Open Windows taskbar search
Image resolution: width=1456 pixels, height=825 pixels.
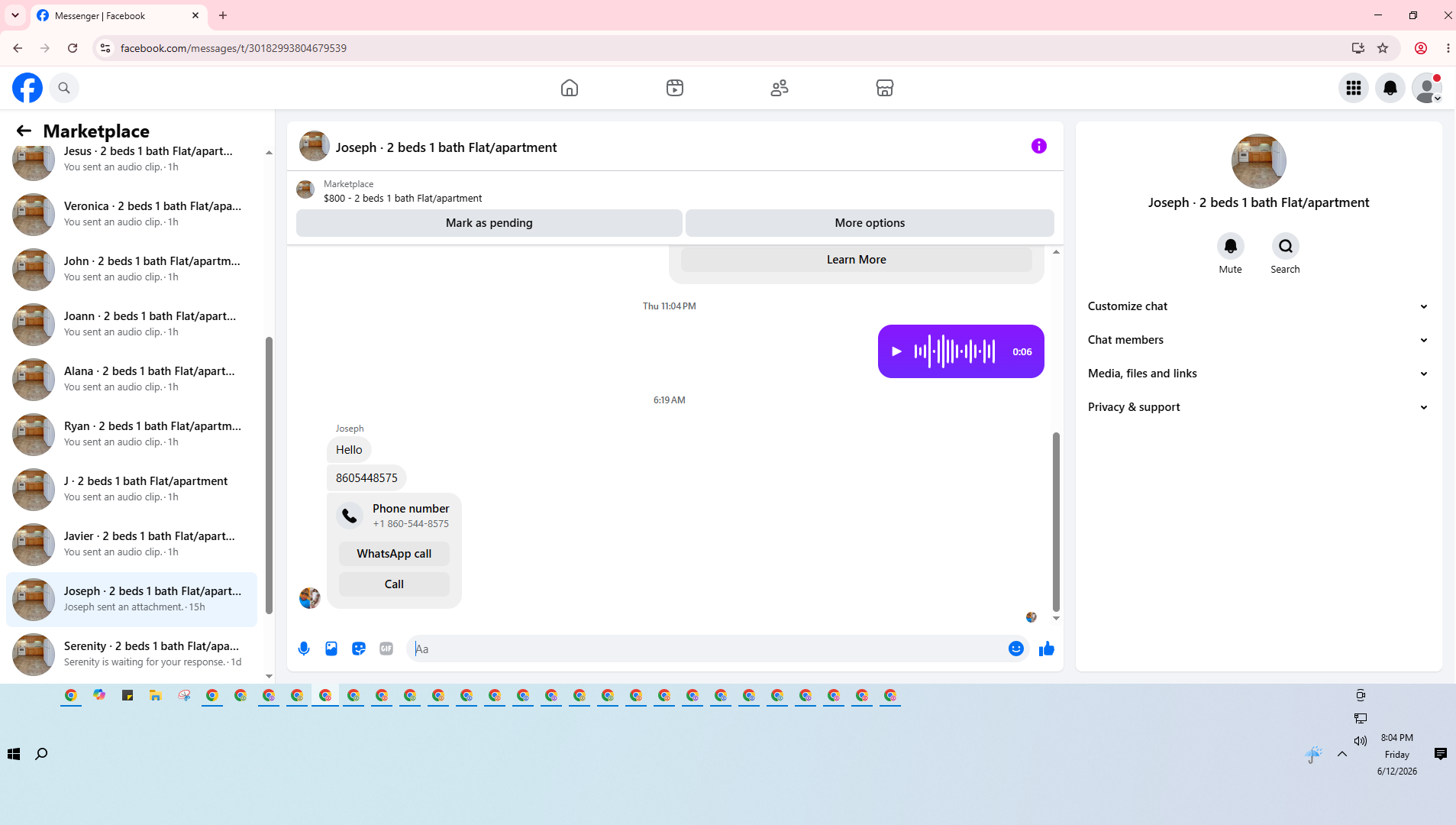pyautogui.click(x=41, y=754)
